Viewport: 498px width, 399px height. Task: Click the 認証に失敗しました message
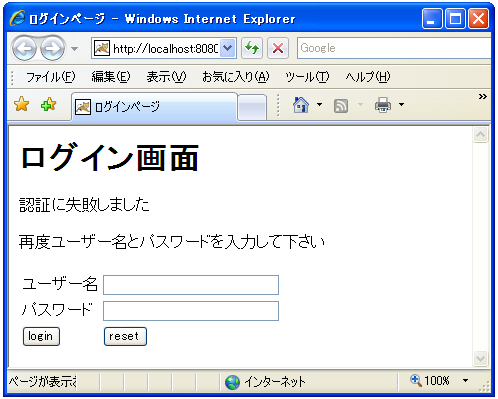click(x=84, y=204)
